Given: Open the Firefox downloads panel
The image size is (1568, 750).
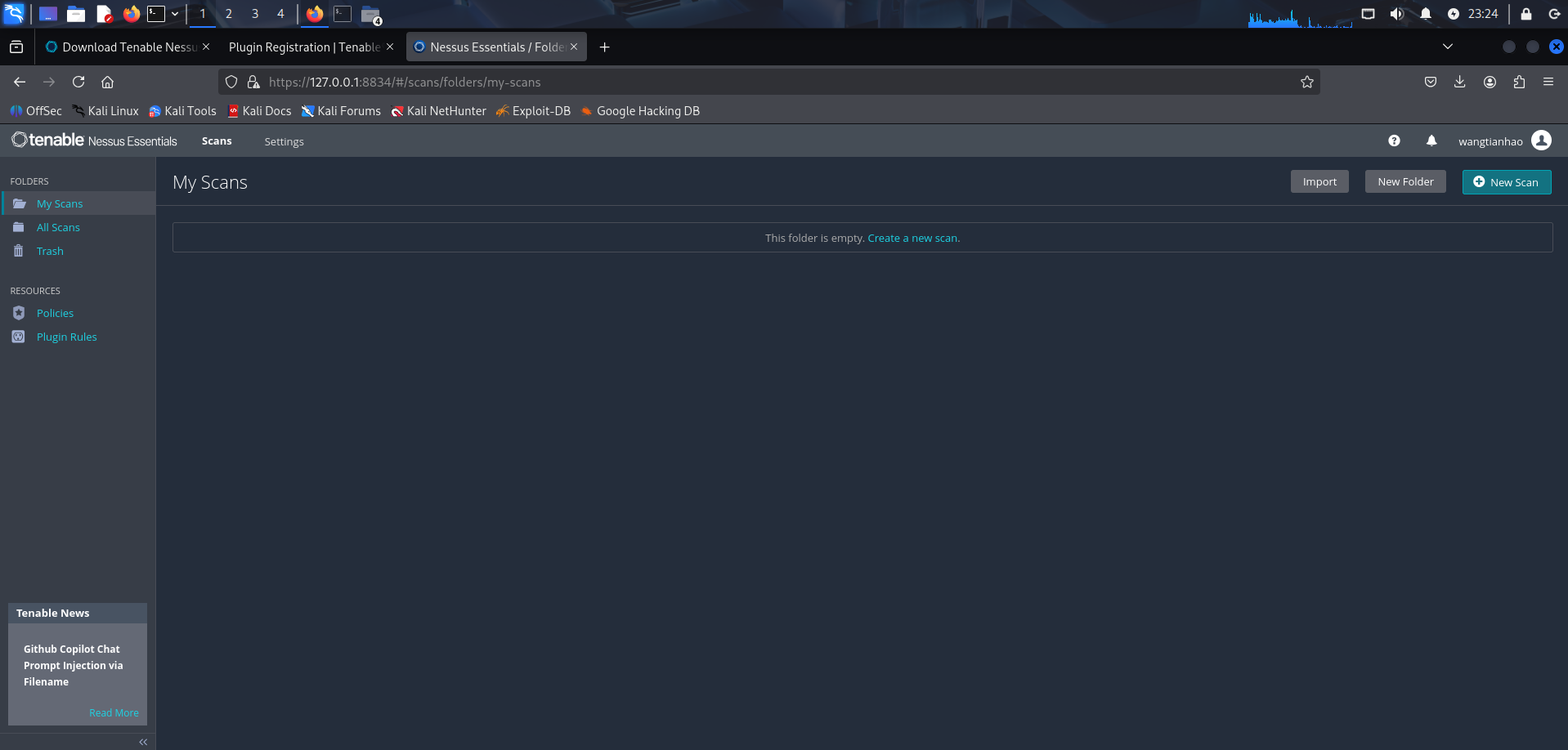Looking at the screenshot, I should [1460, 82].
